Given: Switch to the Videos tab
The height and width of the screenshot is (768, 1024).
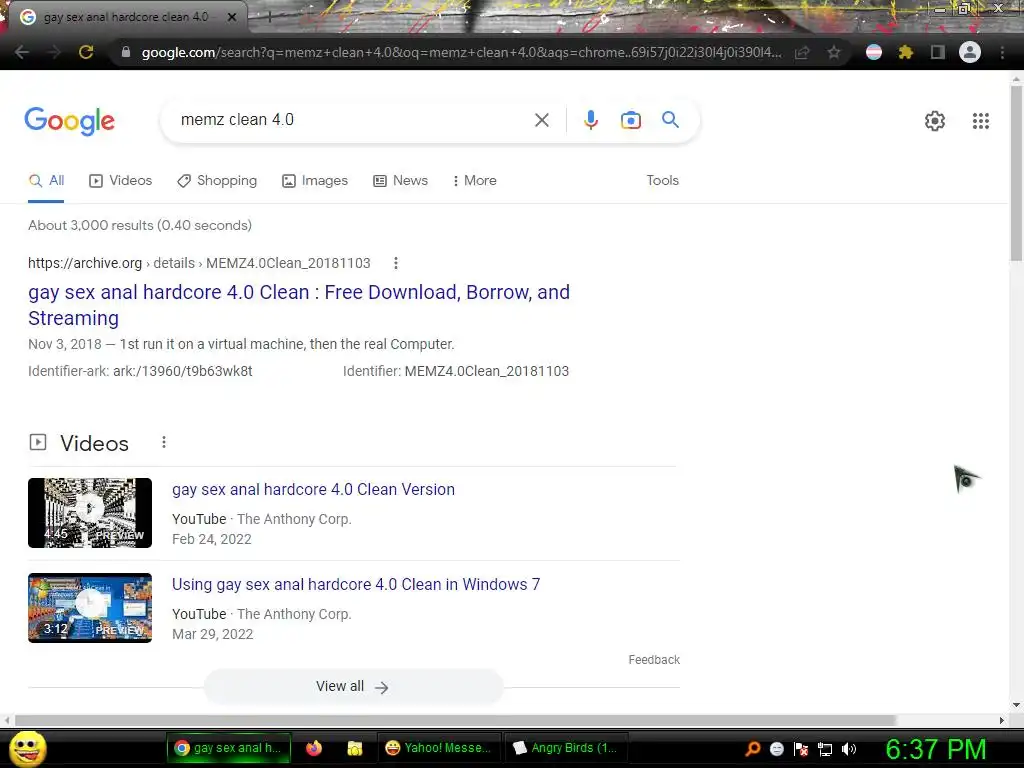Looking at the screenshot, I should [120, 180].
